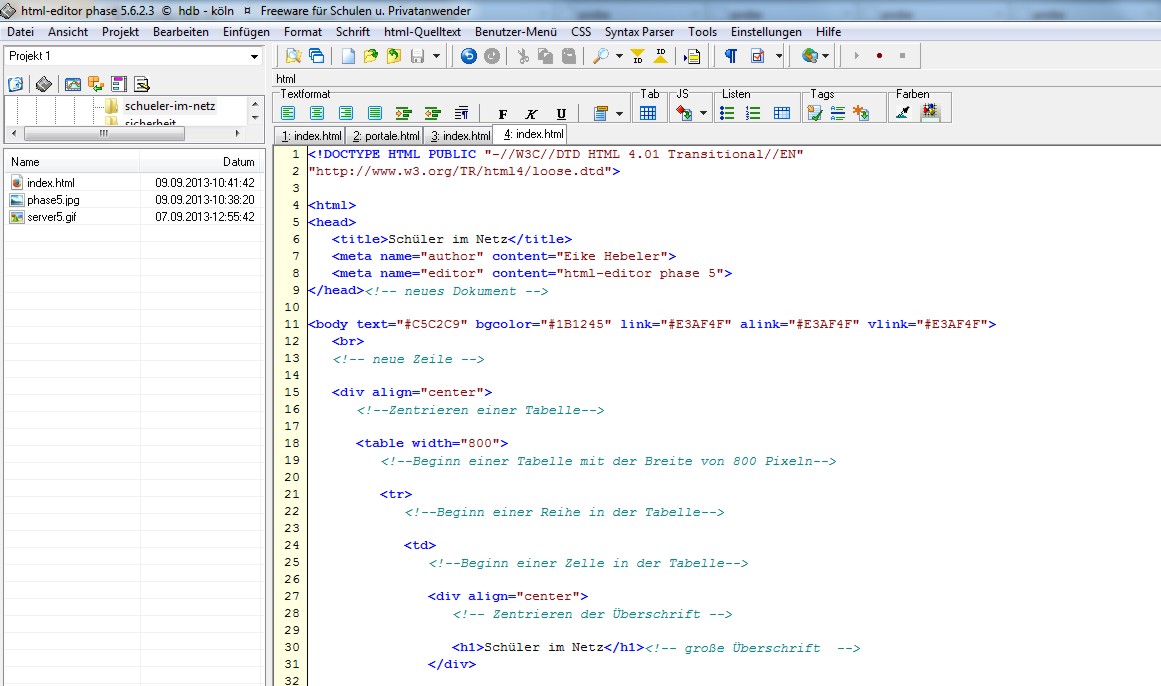Apply underline with the U icon

pos(561,114)
